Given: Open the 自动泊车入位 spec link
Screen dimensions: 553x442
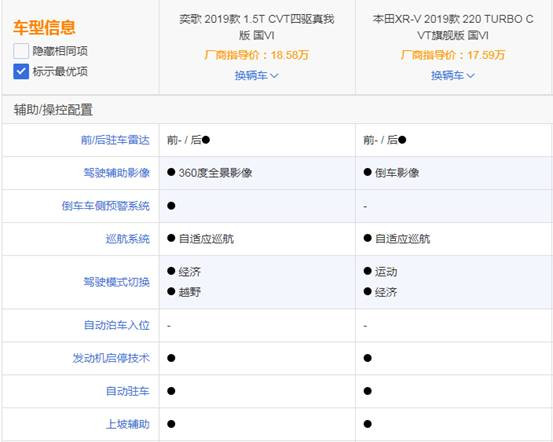Looking at the screenshot, I should (x=117, y=325).
